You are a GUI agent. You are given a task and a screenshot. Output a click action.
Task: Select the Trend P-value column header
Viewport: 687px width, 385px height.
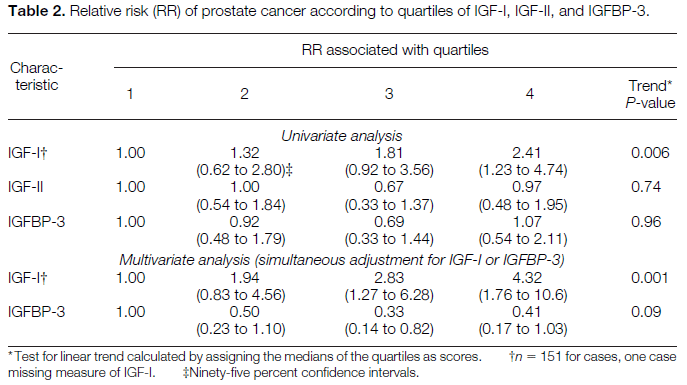tap(650, 94)
